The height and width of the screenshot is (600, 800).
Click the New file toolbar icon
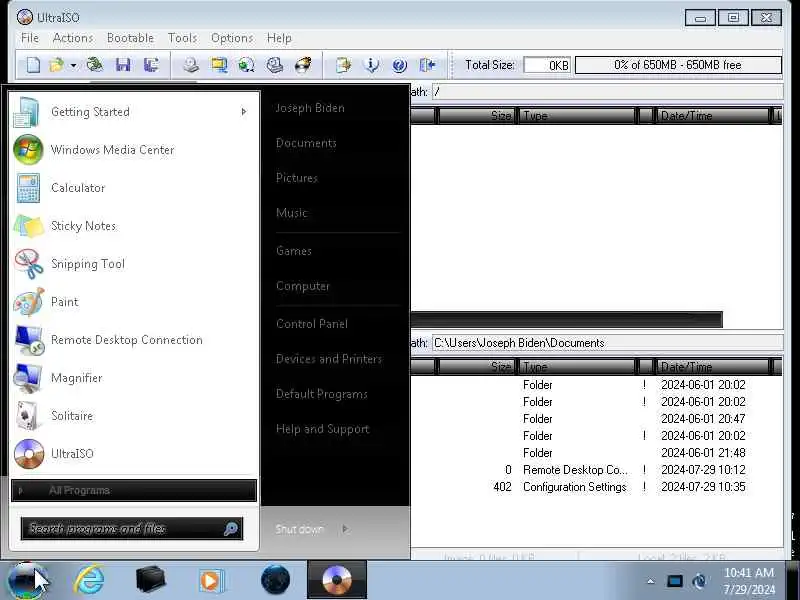click(33, 65)
